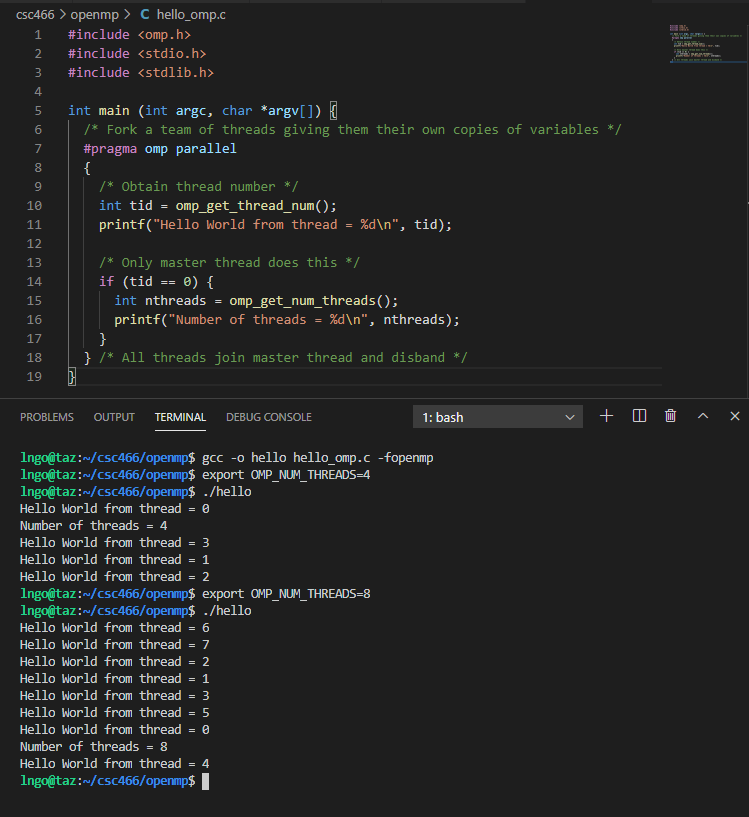749x817 pixels.
Task: Open the bash terminal selector chevron
Action: pos(570,417)
